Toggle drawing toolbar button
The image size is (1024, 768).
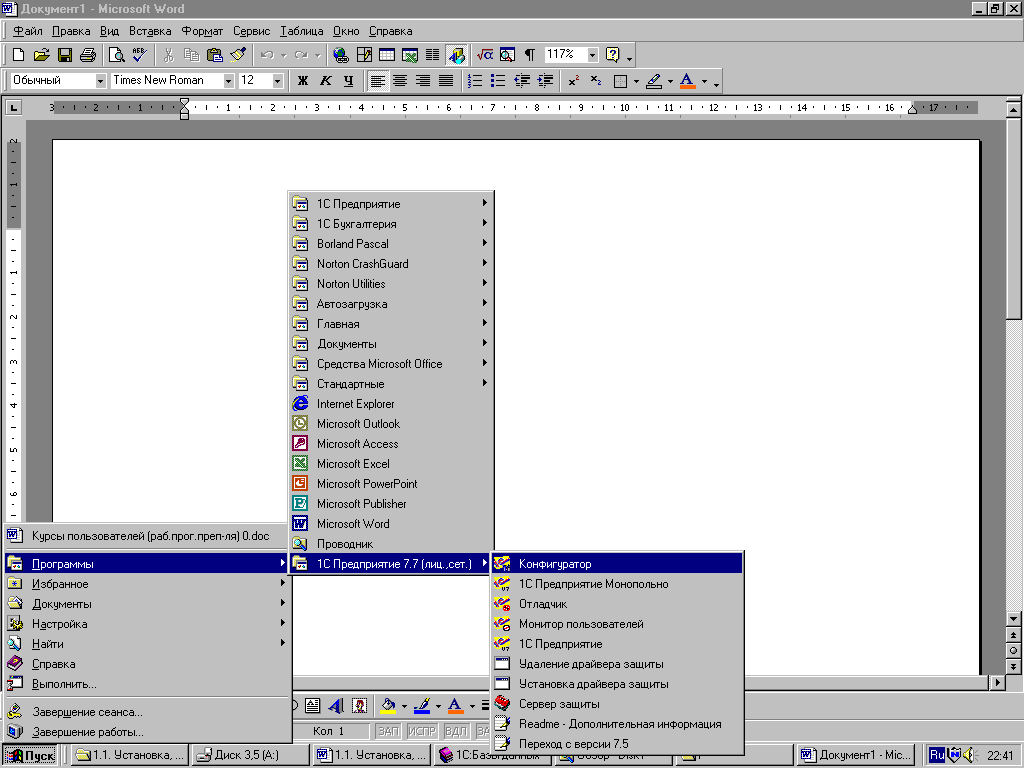(456, 55)
